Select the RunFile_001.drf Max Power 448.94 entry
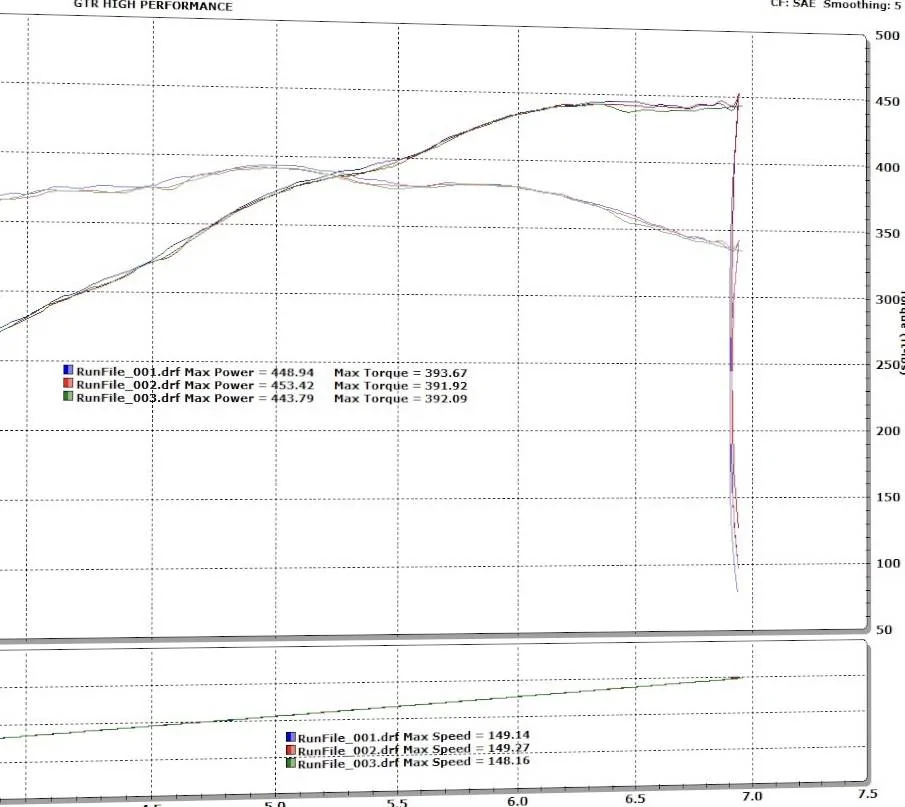The width and height of the screenshot is (905, 807). 195,372
